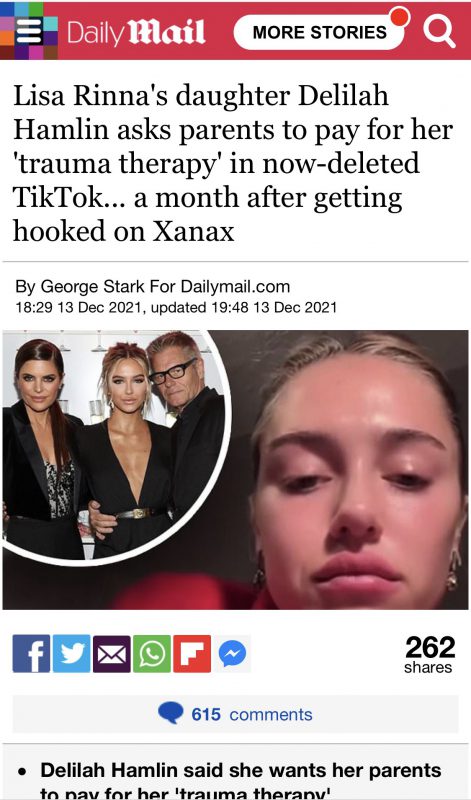Share article on Twitter
Image resolution: width=471 pixels, height=800 pixels.
(x=72, y=654)
